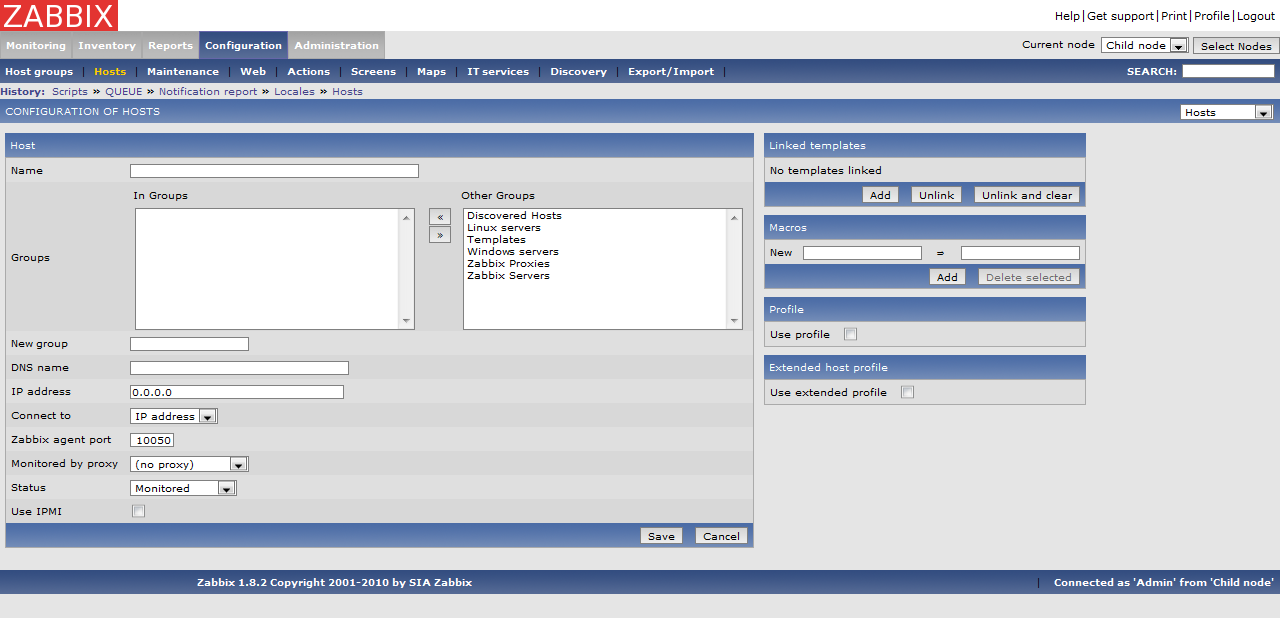The width and height of the screenshot is (1280, 618).
Task: Open the Connect to dropdown
Action: click(x=174, y=416)
